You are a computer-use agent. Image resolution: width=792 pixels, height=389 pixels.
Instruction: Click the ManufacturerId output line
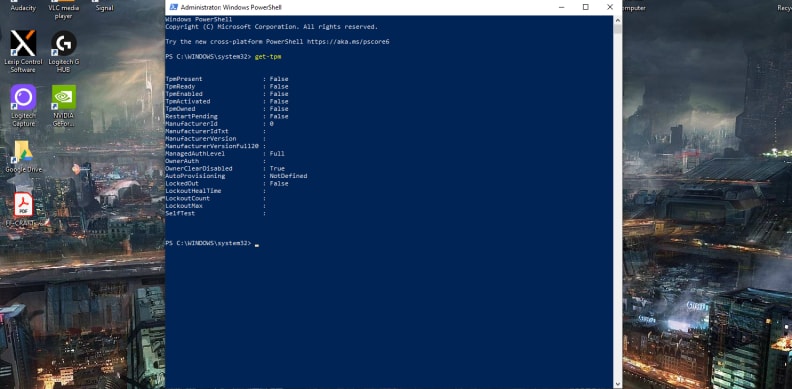click(x=220, y=124)
